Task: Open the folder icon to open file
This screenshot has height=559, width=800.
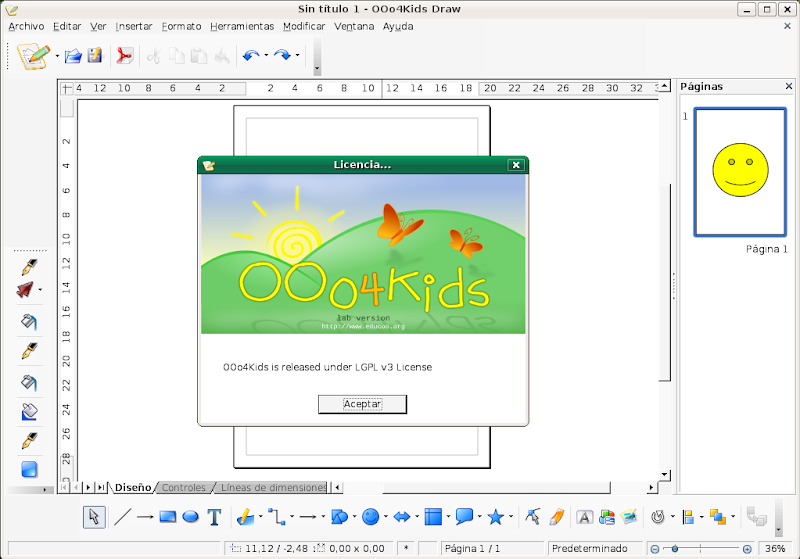Action: coord(73,56)
